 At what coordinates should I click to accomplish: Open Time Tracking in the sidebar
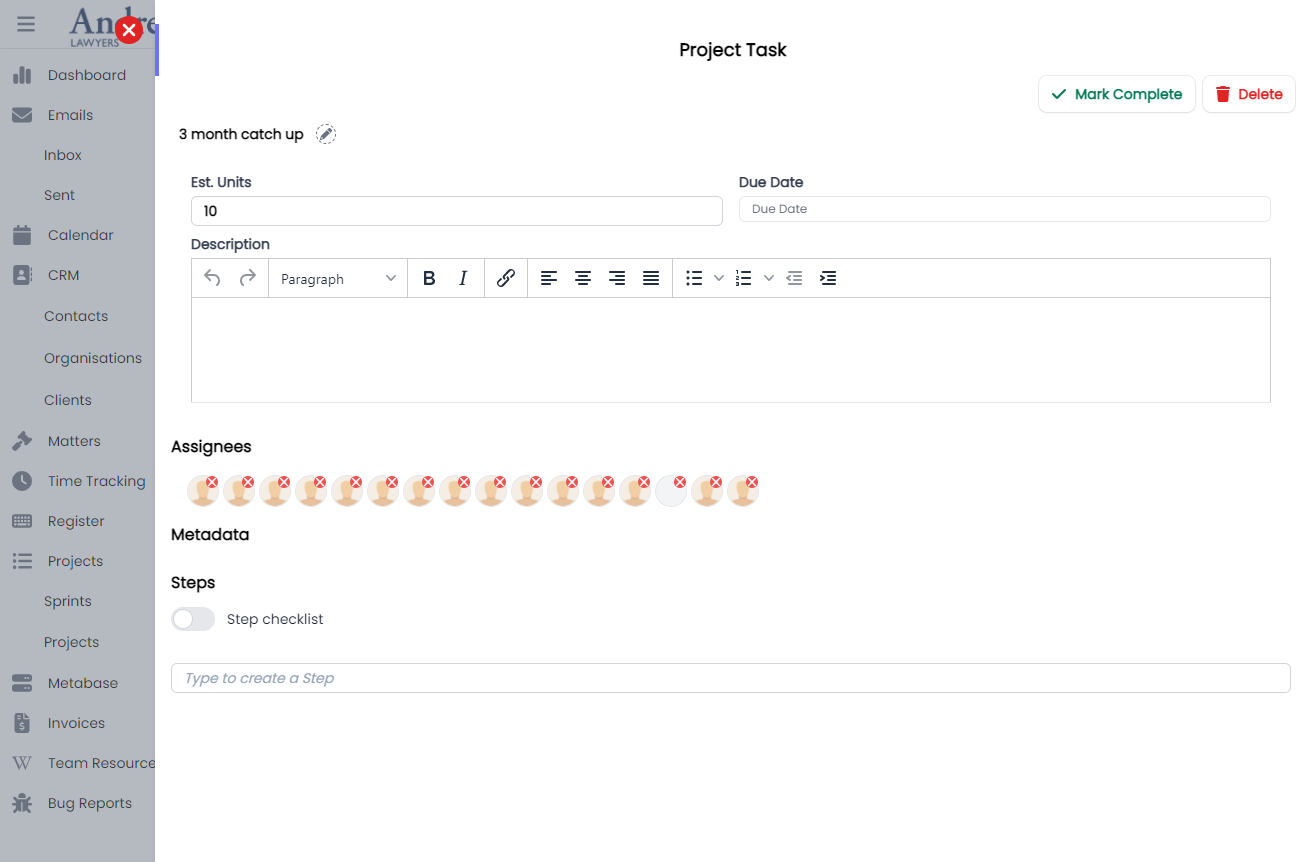click(x=96, y=481)
